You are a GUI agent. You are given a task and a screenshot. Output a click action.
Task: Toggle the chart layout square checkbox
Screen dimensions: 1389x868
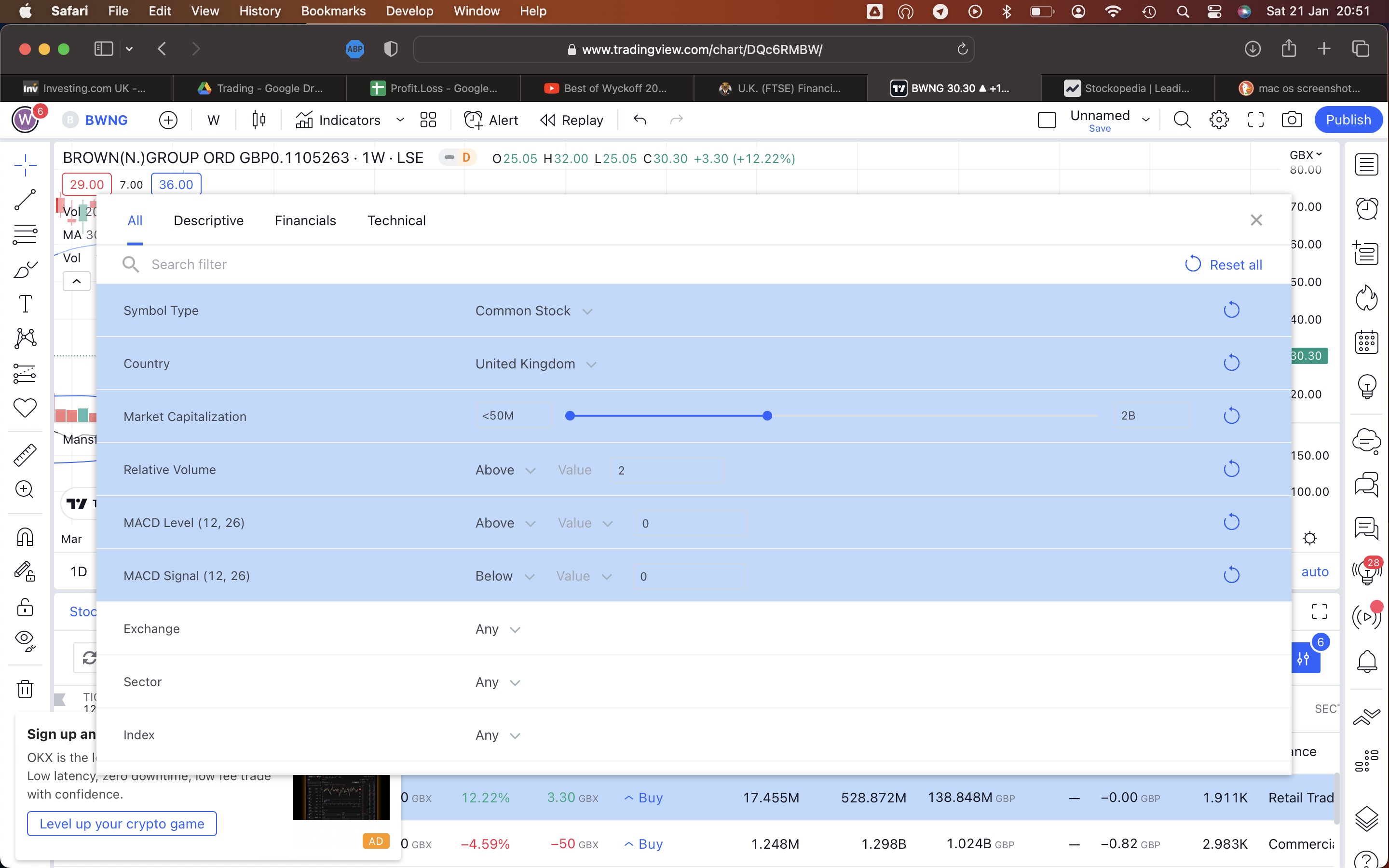tap(1047, 120)
